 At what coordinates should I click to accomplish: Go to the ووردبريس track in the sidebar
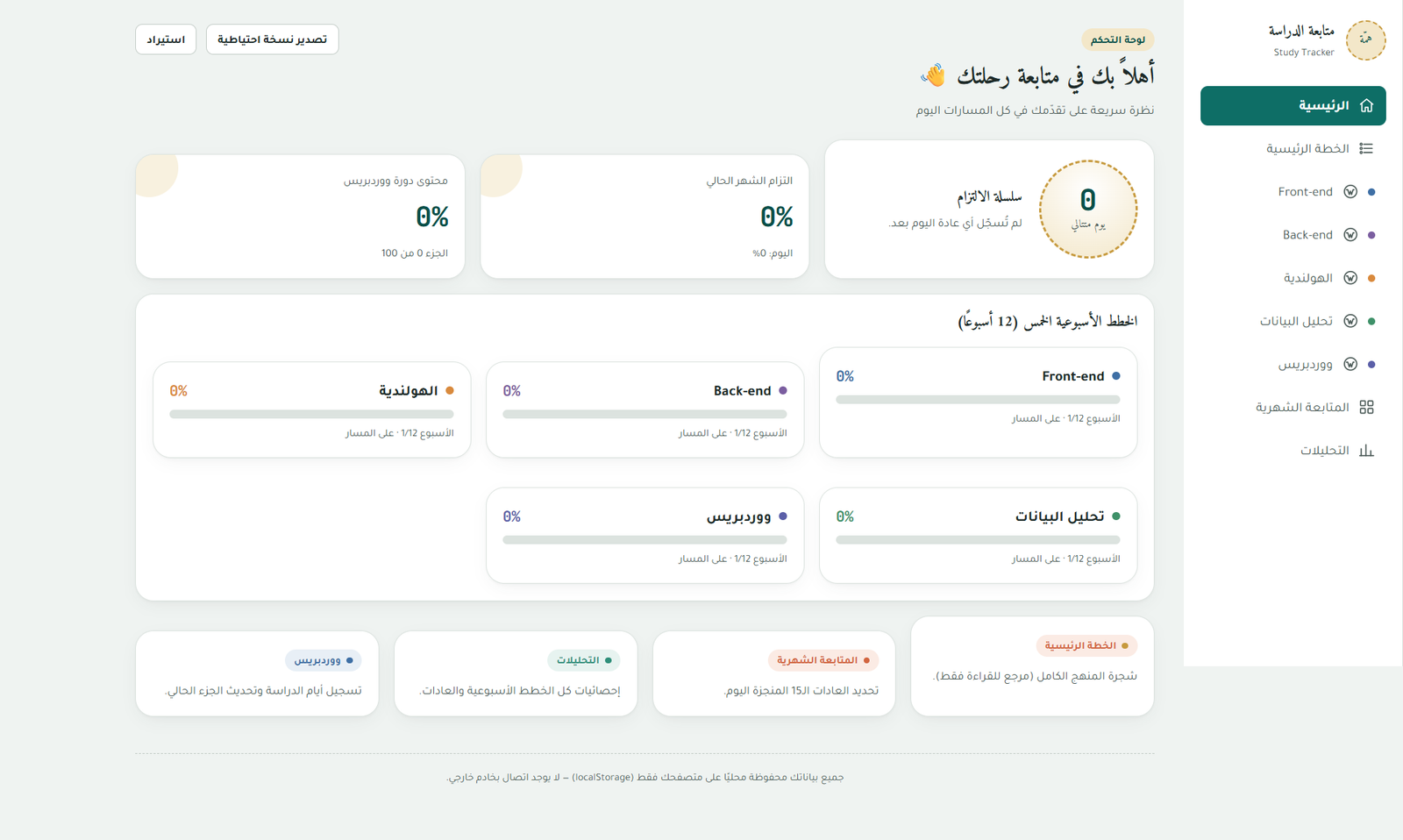coord(1293,364)
